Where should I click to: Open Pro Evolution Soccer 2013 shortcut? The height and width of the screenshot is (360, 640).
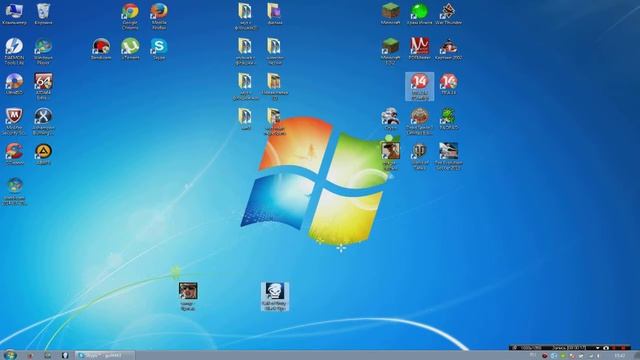[x=448, y=157]
